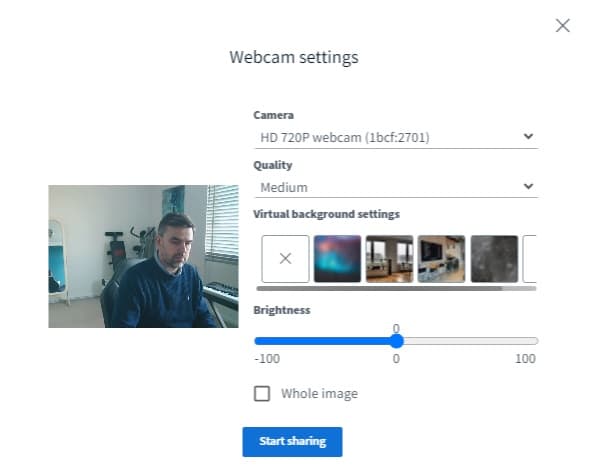Select the partially visible last background

[x=529, y=259]
